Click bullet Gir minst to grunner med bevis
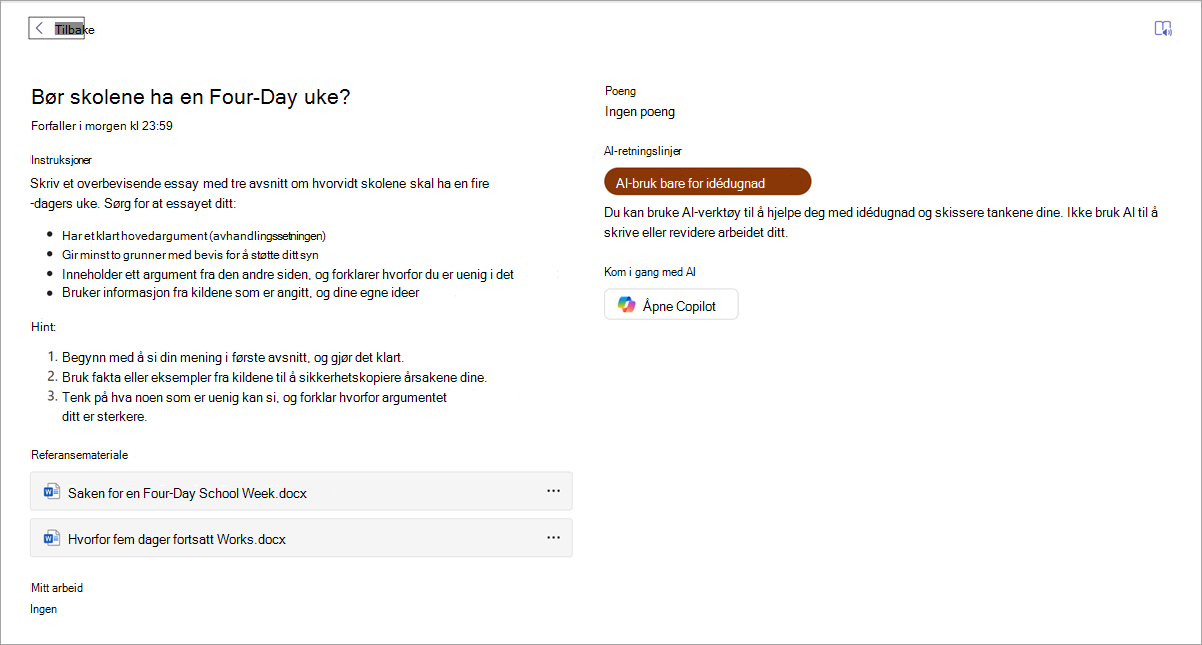Viewport: 1202px width, 645px height. coord(190,255)
